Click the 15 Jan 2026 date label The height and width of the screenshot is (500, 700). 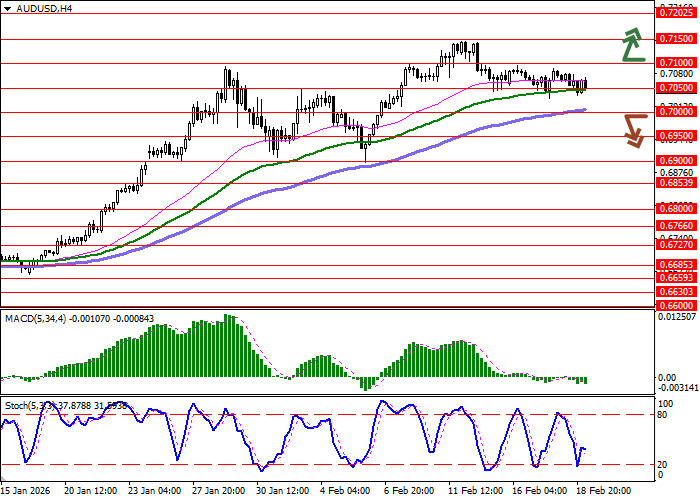click(24, 492)
